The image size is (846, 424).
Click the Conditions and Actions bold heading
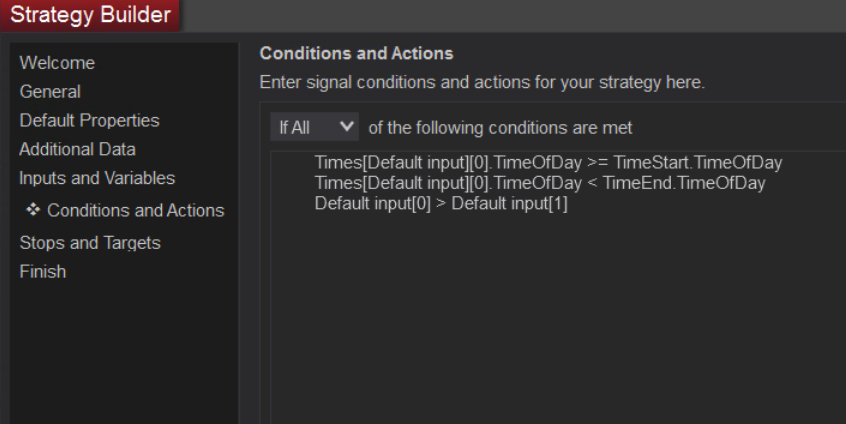[x=356, y=53]
